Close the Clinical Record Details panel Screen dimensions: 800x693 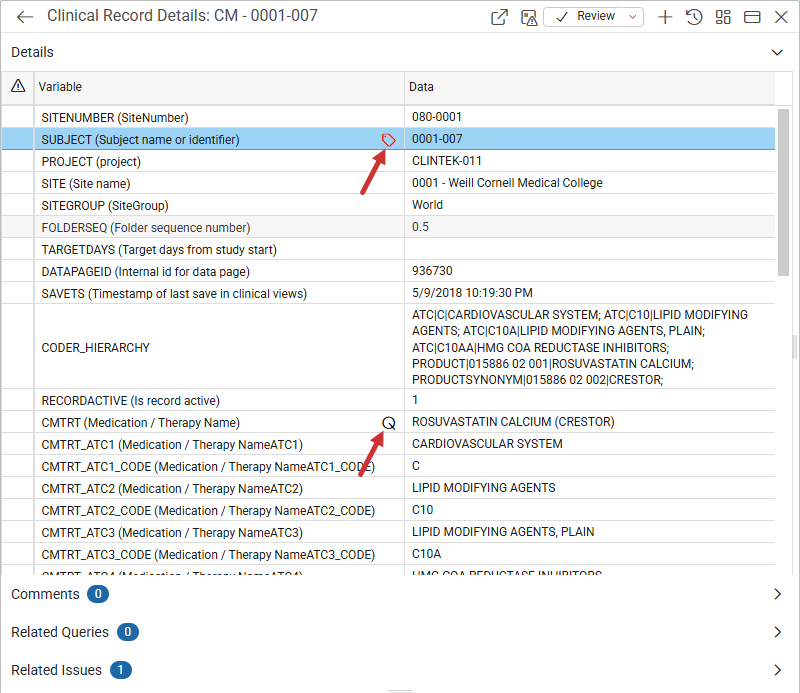point(781,17)
